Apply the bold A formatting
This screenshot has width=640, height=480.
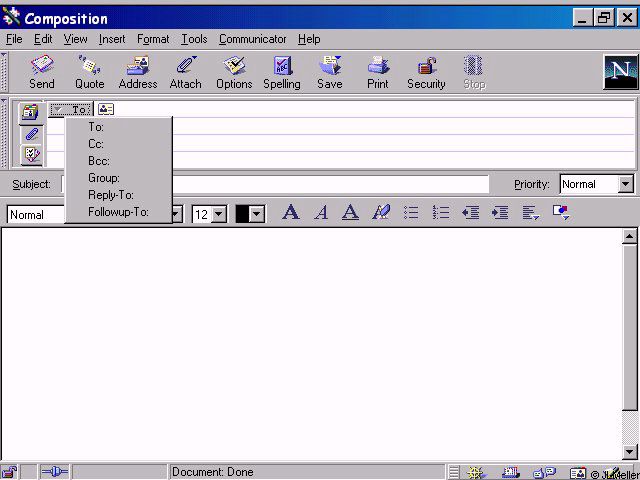pyautogui.click(x=291, y=212)
